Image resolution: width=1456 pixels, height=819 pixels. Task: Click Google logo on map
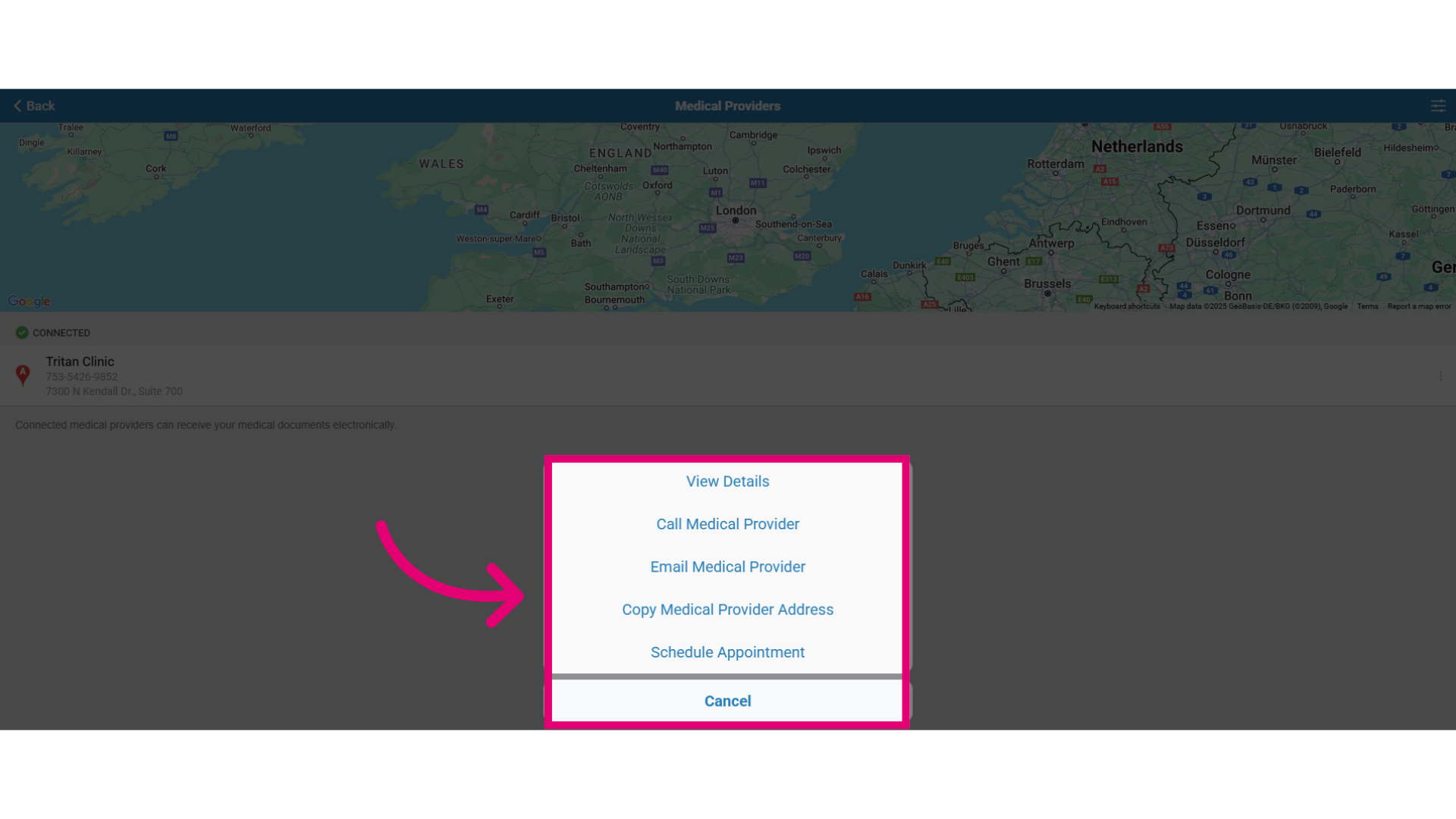click(29, 301)
